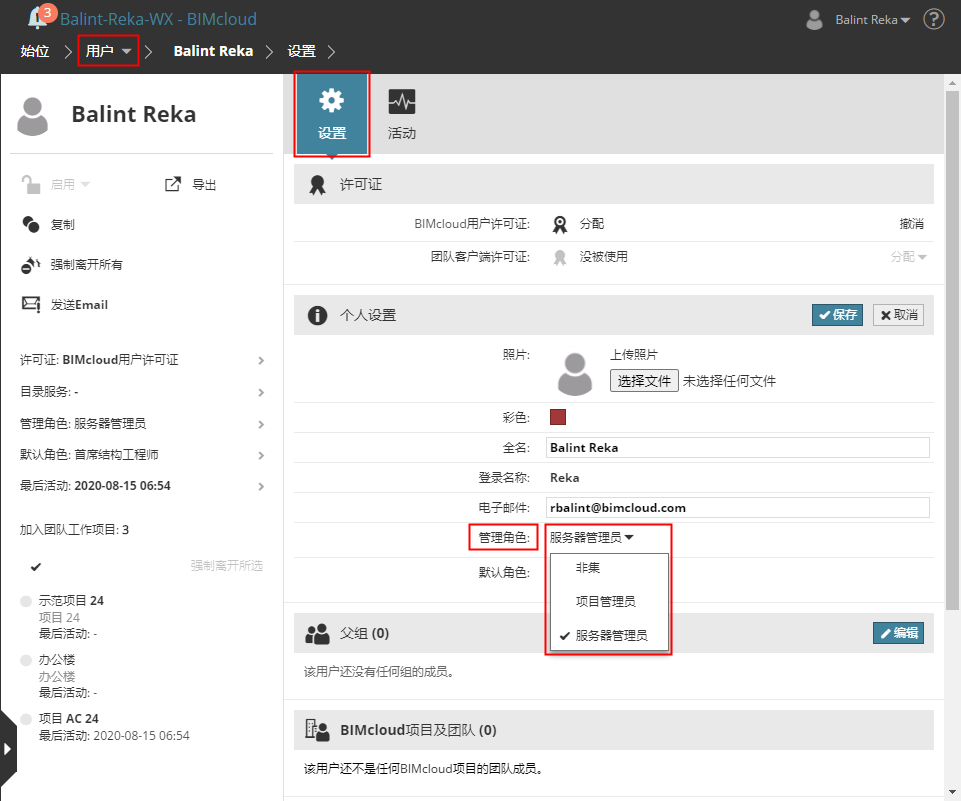
Task: Click the 全名 Balint Reka input field
Action: (x=737, y=447)
